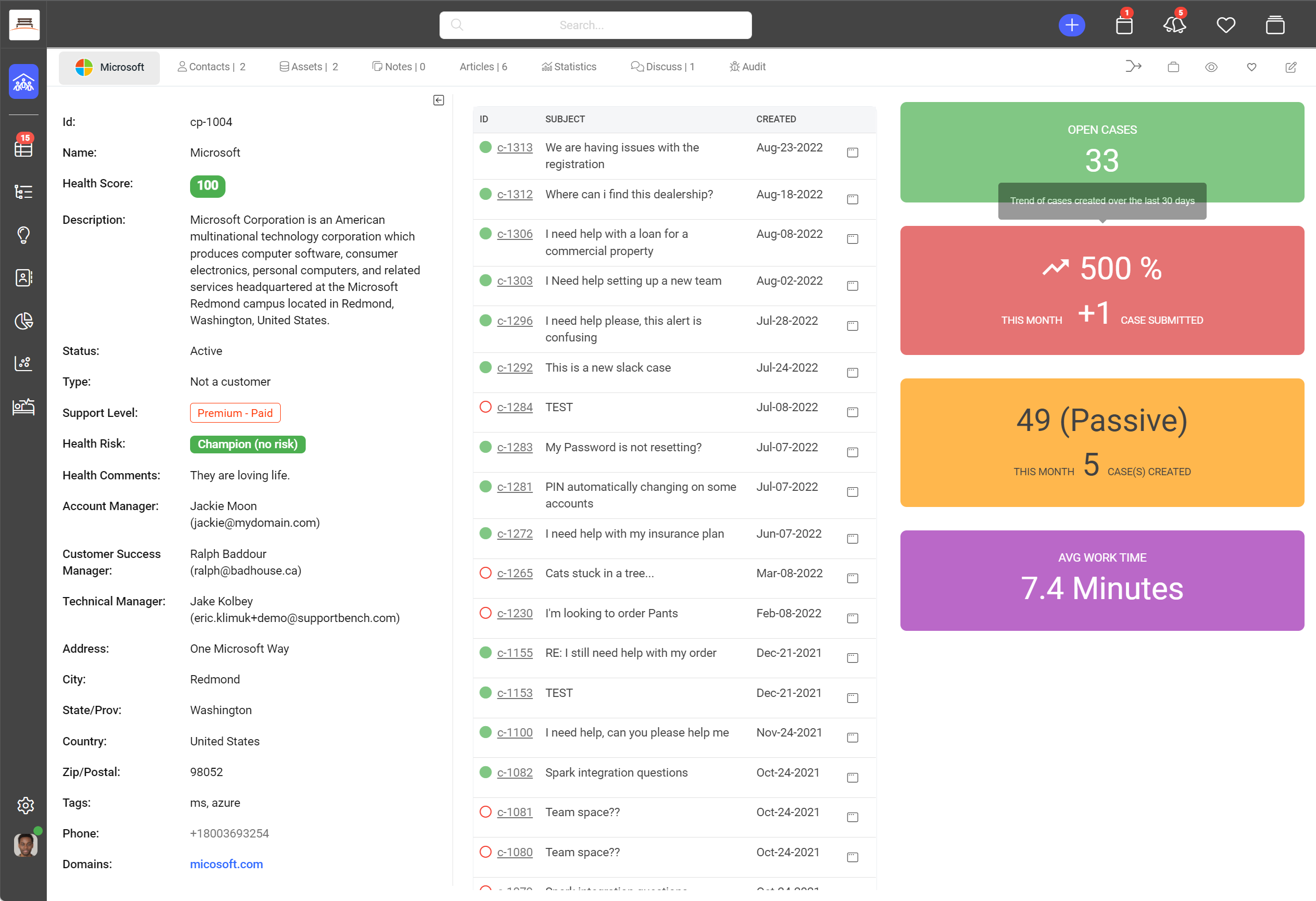The image size is (1316, 901).
Task: Click the Search input field
Action: (x=595, y=26)
